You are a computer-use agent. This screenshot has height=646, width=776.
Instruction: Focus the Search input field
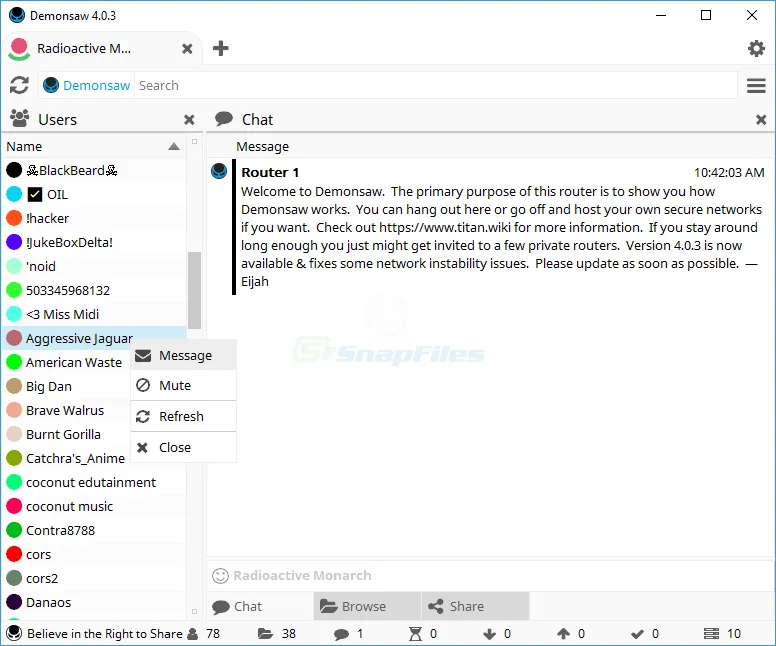click(436, 85)
